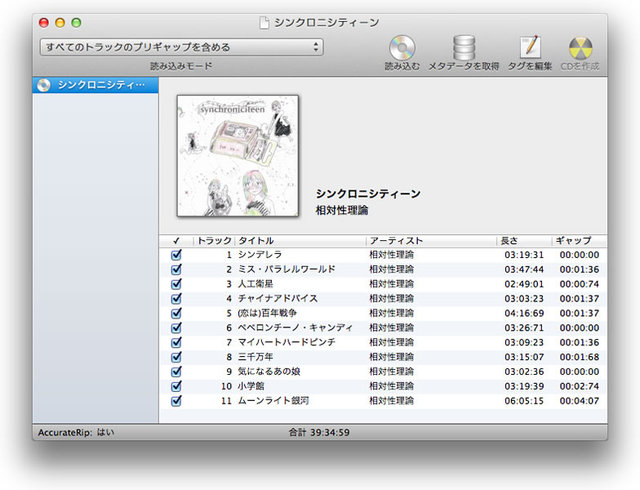Select シンクロニシティーン in the sidebar list
This screenshot has height=490, width=640.
[x=102, y=85]
